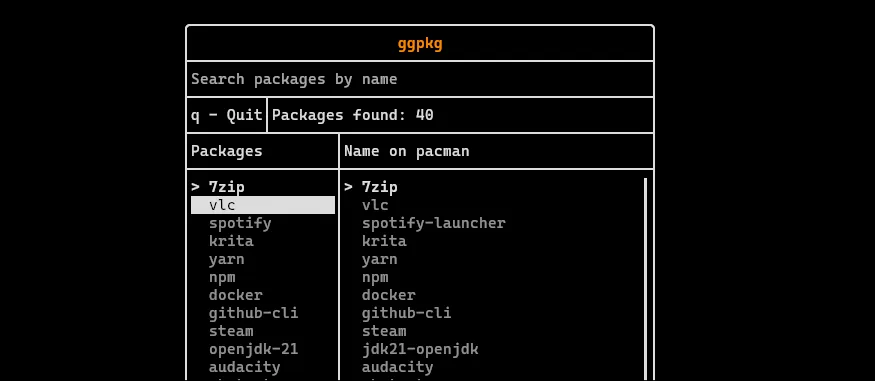This screenshot has width=875, height=381.
Task: Click yarn in the pacman names column
Action: pos(379,259)
